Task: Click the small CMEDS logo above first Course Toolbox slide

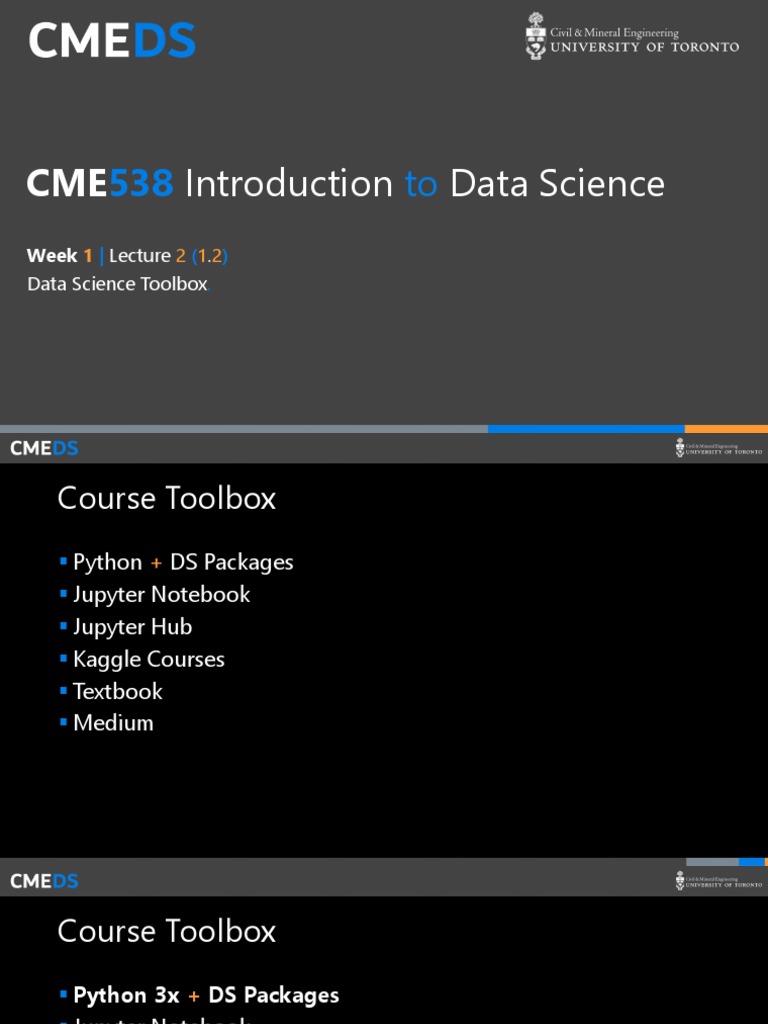Action: (44, 448)
